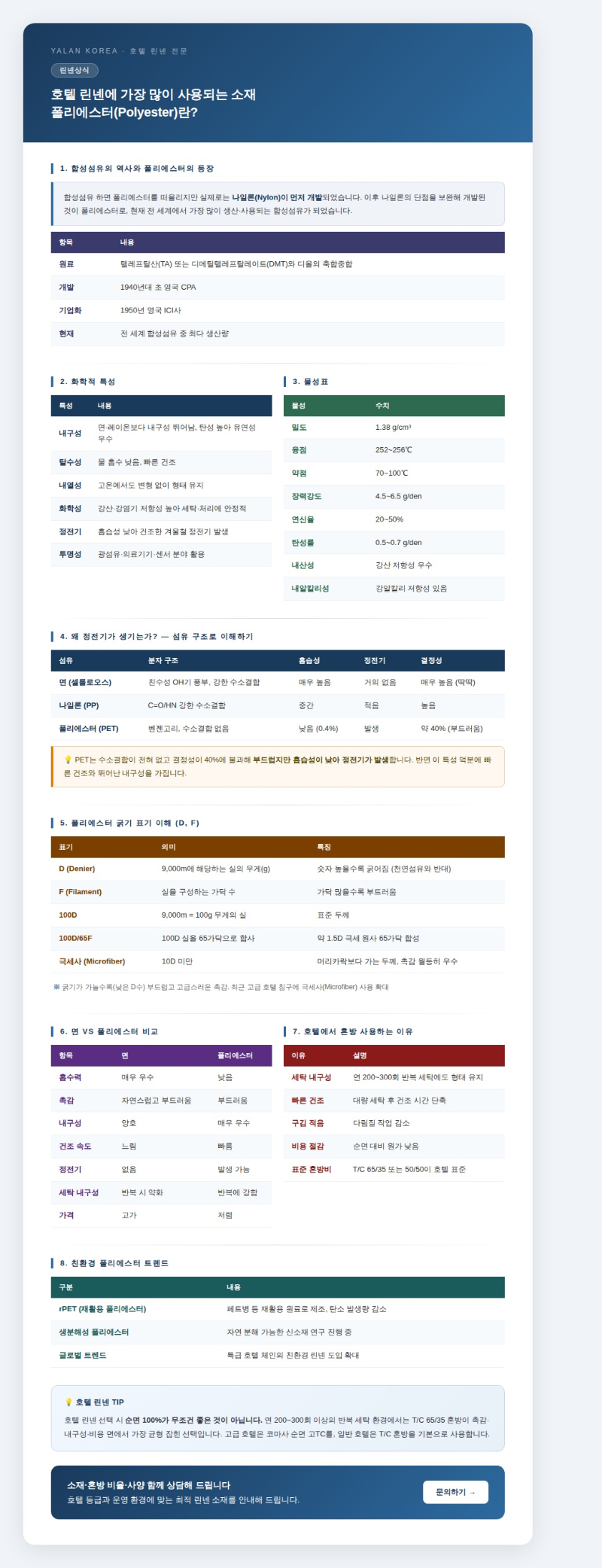
Task: Click the lightbulb icon beside 호텔 린넨 TIP
Action: click(68, 1402)
